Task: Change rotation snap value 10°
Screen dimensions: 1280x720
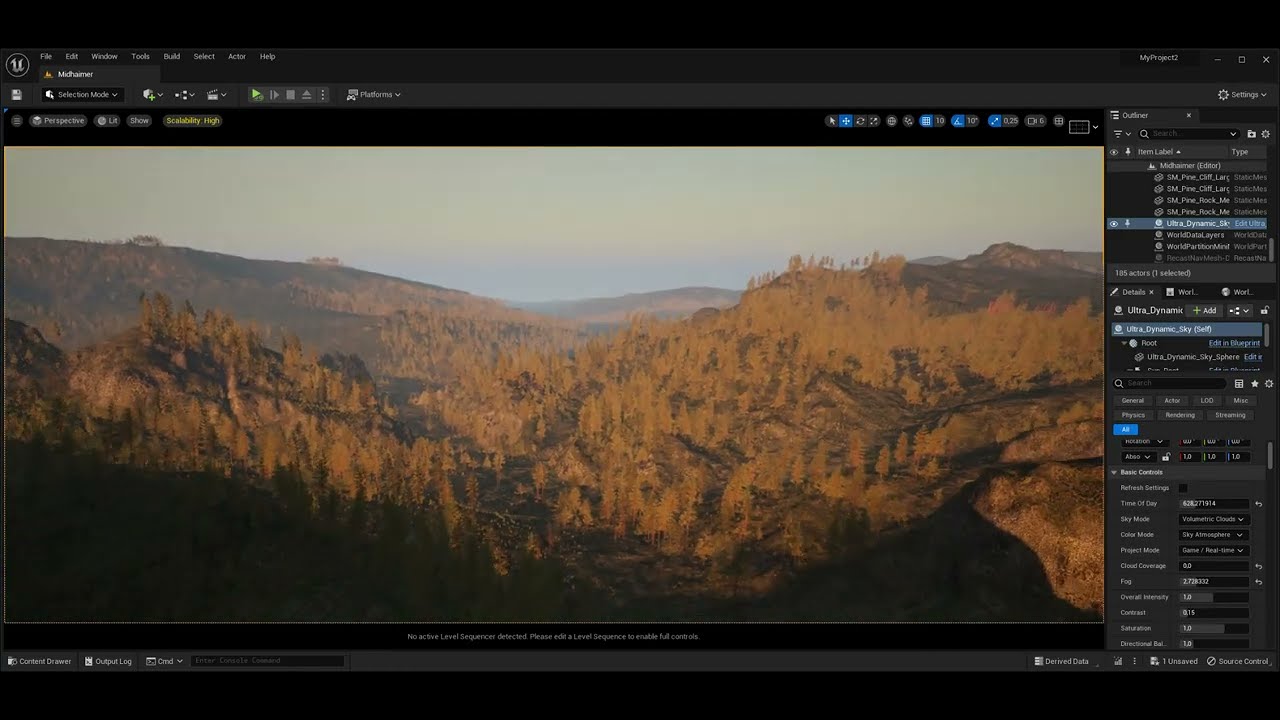Action: tap(972, 121)
